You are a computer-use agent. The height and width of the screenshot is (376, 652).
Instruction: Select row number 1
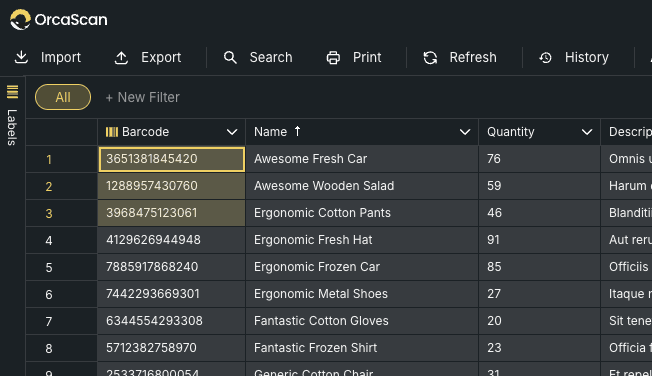coord(49,159)
